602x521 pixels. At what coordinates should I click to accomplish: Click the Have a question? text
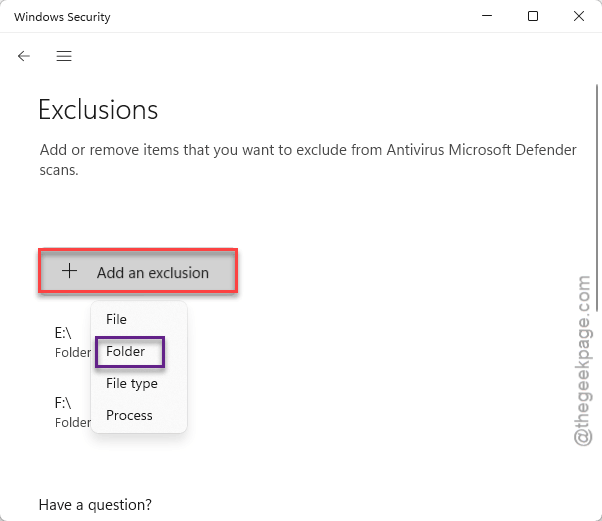[95, 505]
